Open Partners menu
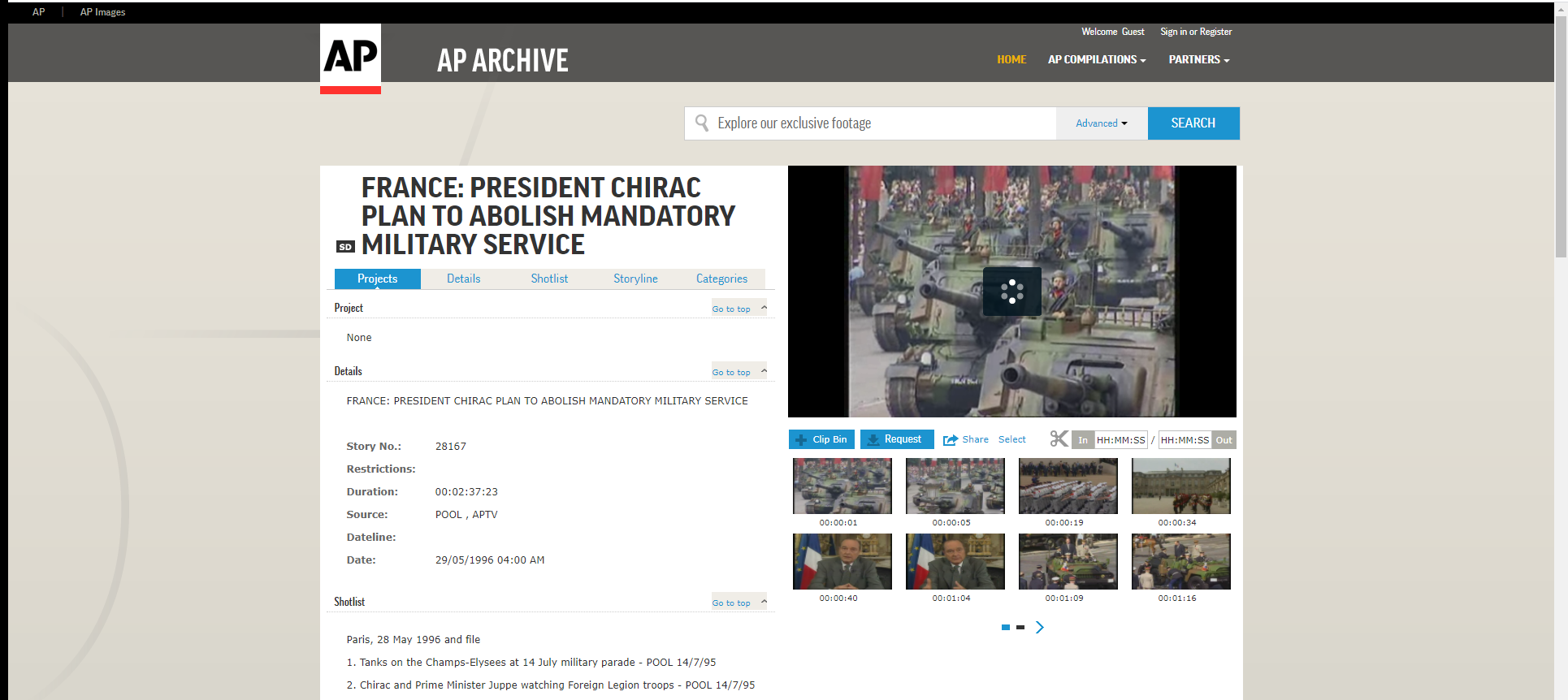 [1199, 59]
